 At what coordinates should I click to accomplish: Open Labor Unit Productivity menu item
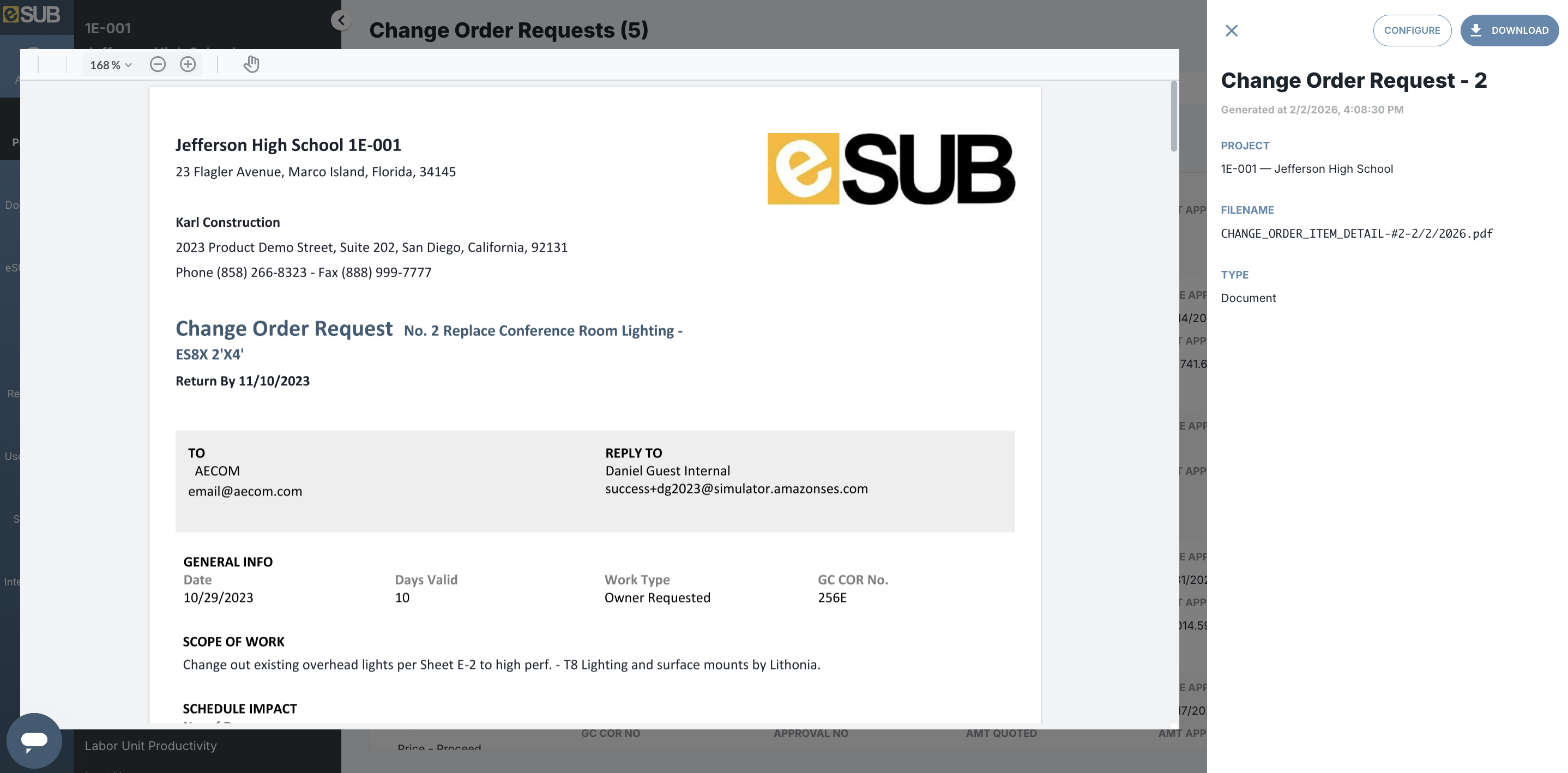(x=150, y=746)
